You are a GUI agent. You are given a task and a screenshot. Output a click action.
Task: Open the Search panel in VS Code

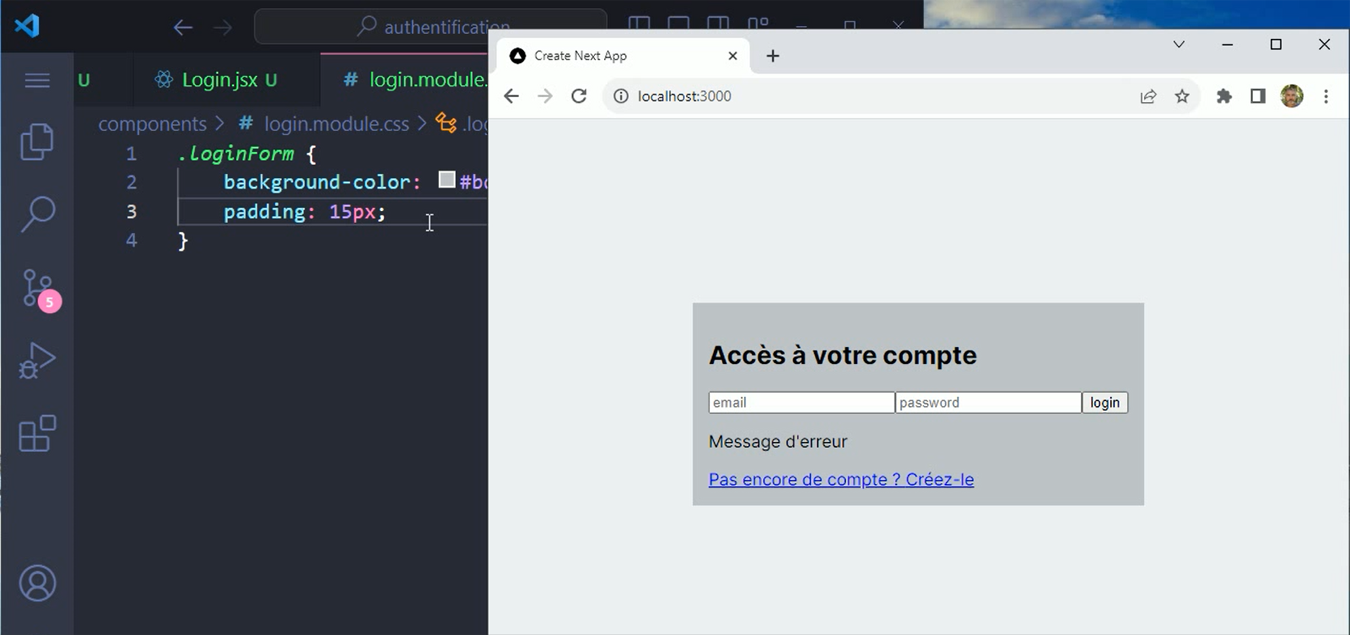tap(37, 213)
